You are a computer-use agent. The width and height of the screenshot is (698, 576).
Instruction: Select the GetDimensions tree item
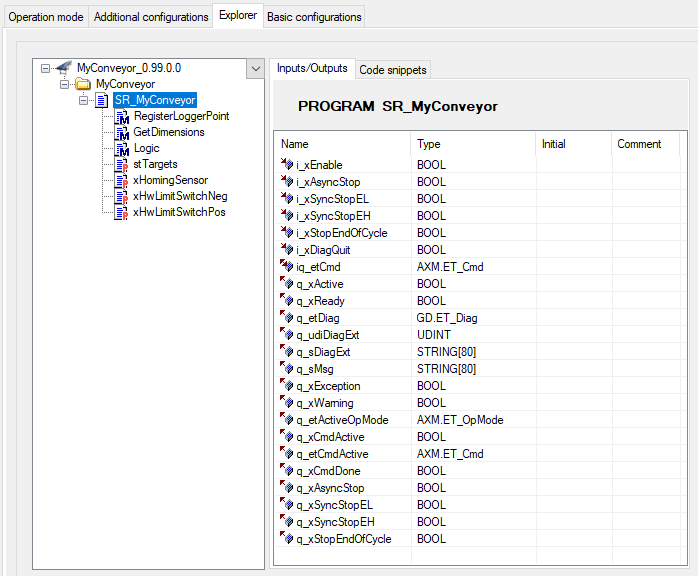click(169, 132)
